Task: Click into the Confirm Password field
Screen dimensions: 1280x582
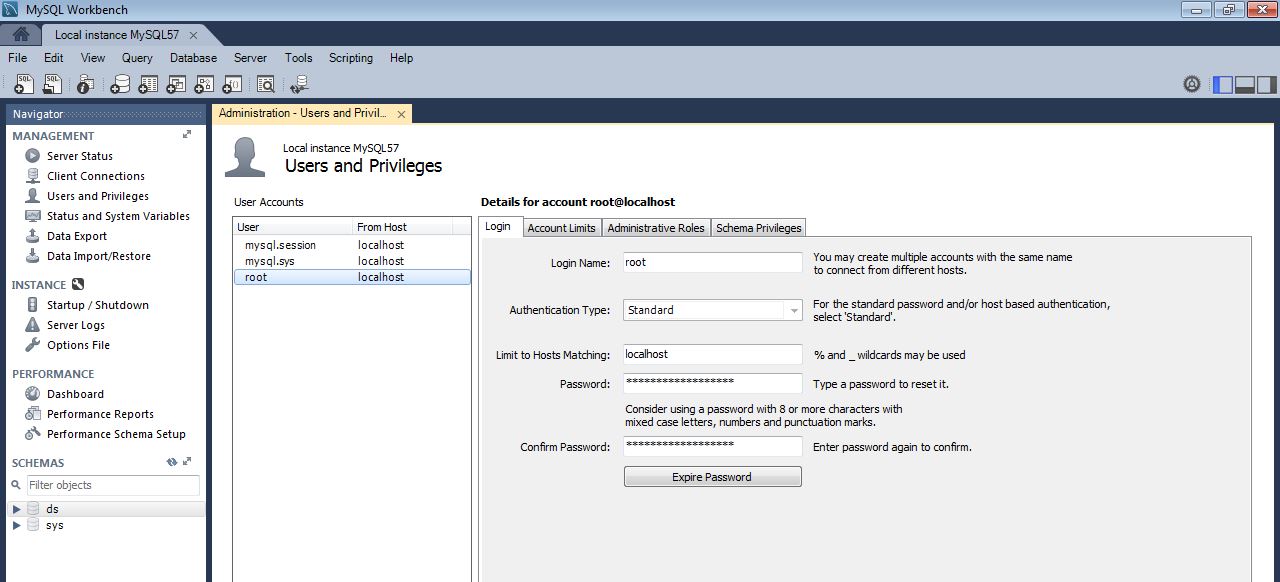Action: [x=712, y=446]
